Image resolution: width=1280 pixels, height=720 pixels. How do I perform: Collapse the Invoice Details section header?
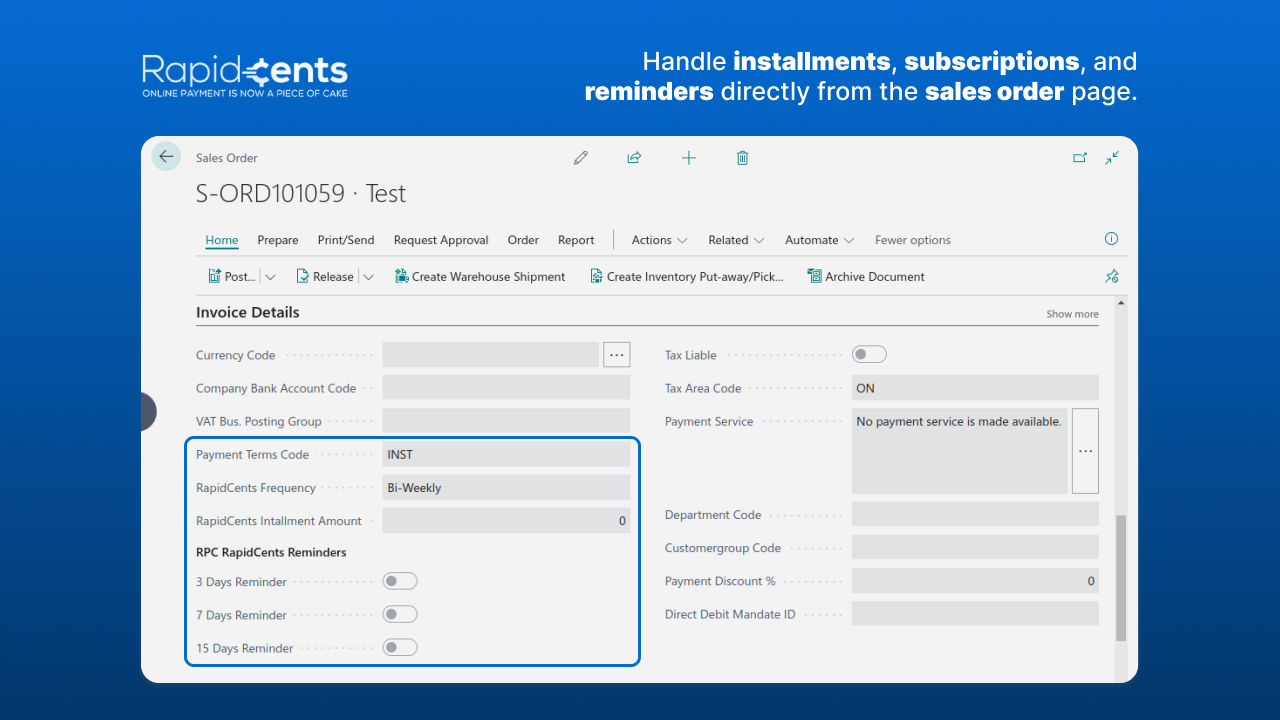pyautogui.click(x=248, y=312)
